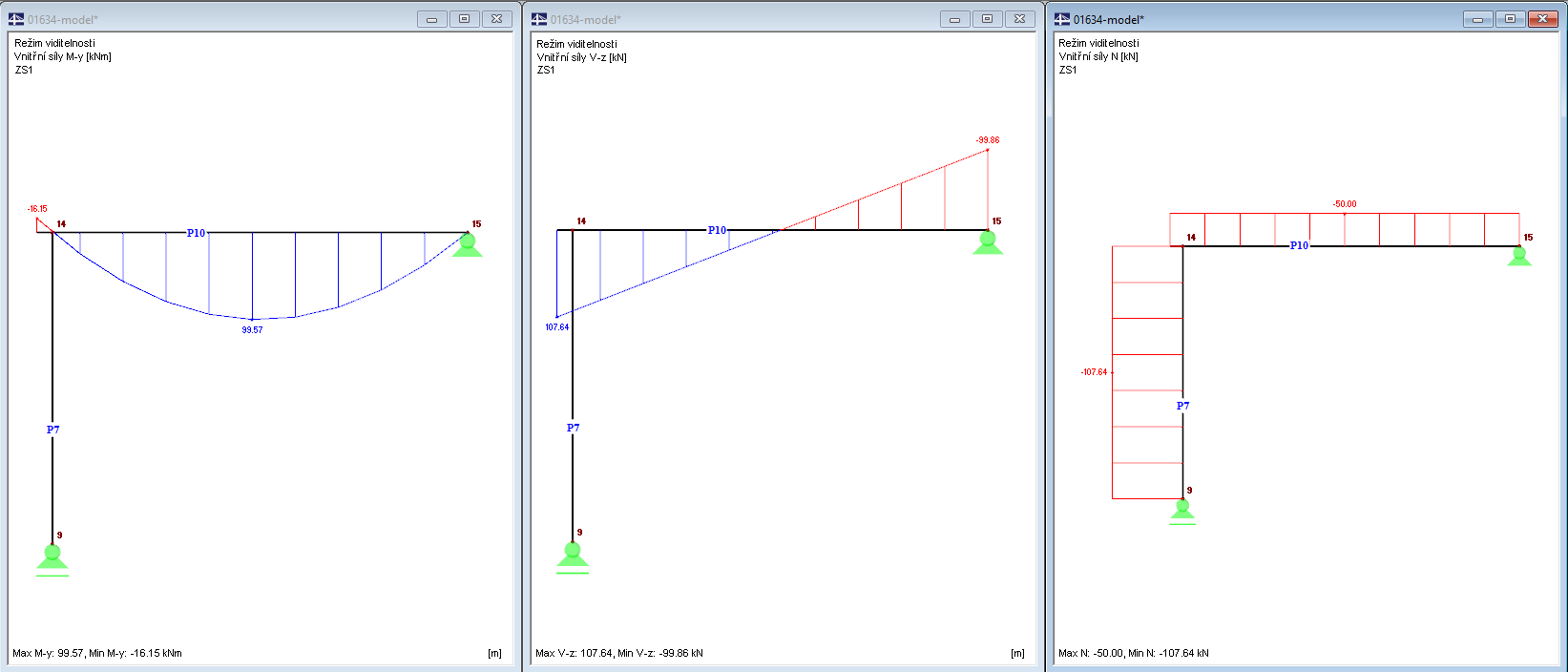Minimize the N axial force window
This screenshot has width=1568, height=672.
point(1478,19)
